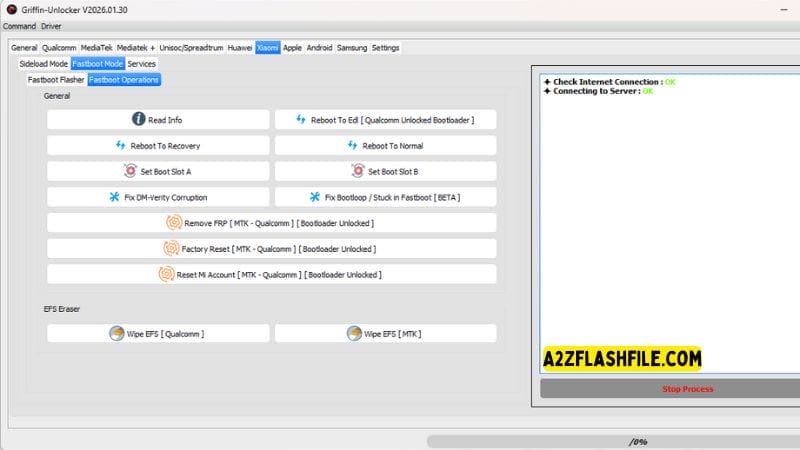Viewport: 800px width, 450px height.
Task: Click the Griffin-Unlocker app icon in the title bar
Action: [11, 9]
